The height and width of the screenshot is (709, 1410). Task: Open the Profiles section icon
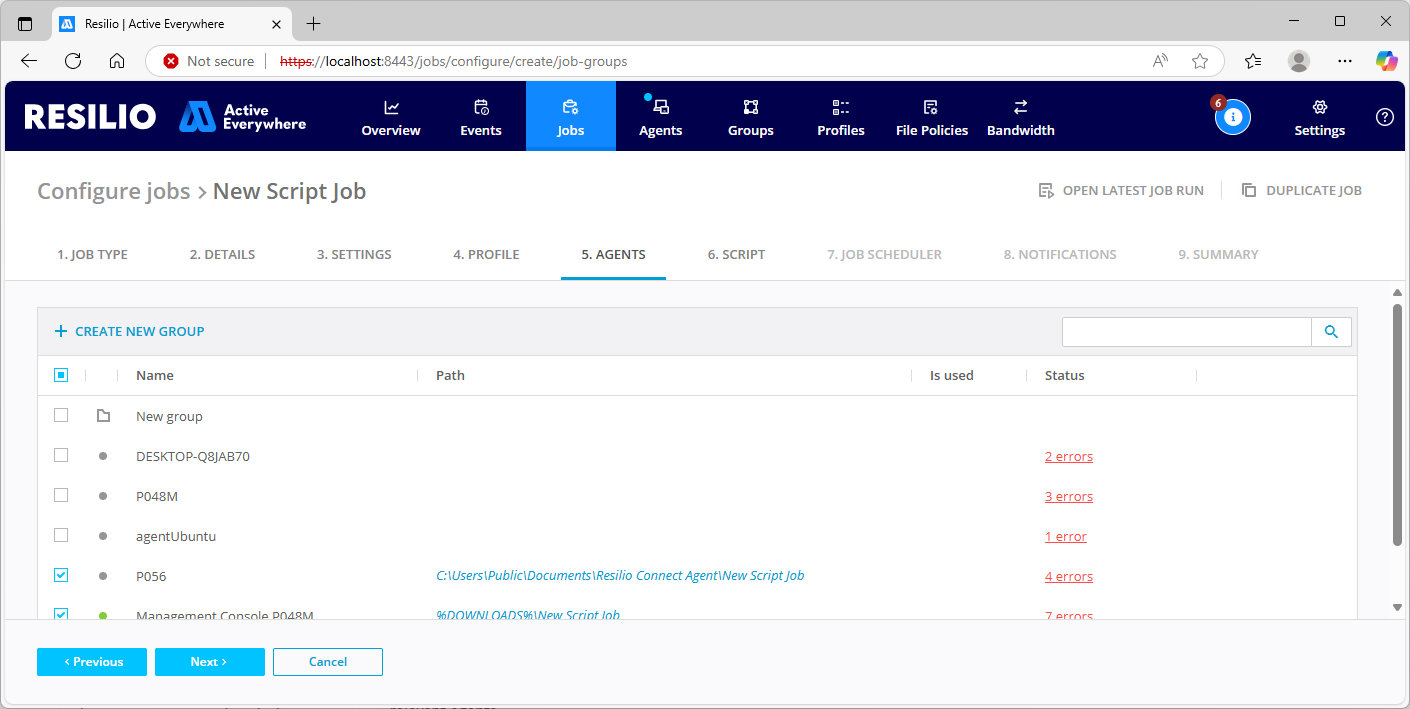tap(840, 108)
